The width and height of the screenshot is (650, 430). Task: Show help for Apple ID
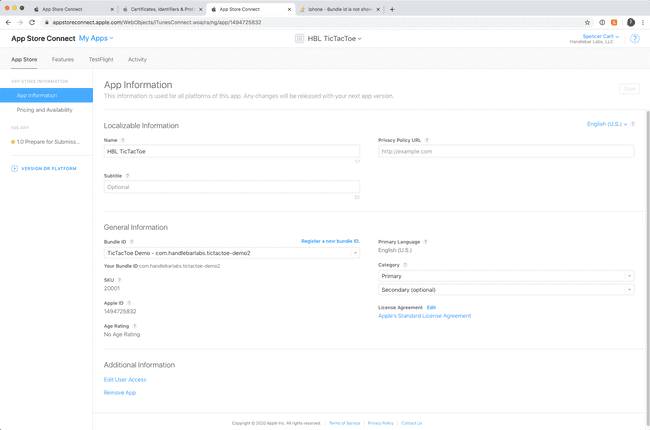coord(129,303)
